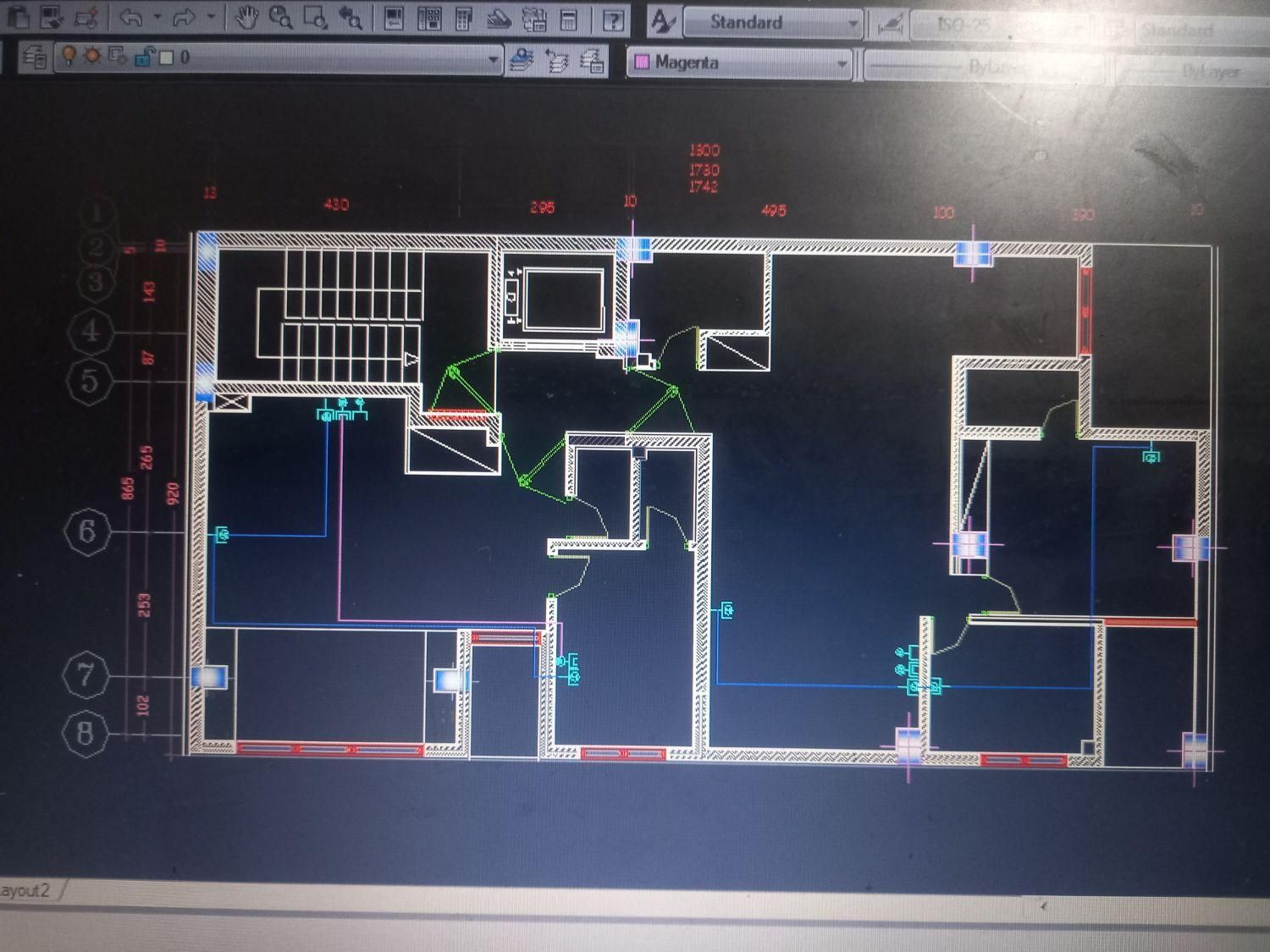
Task: Click the magenta color swatch
Action: click(642, 62)
